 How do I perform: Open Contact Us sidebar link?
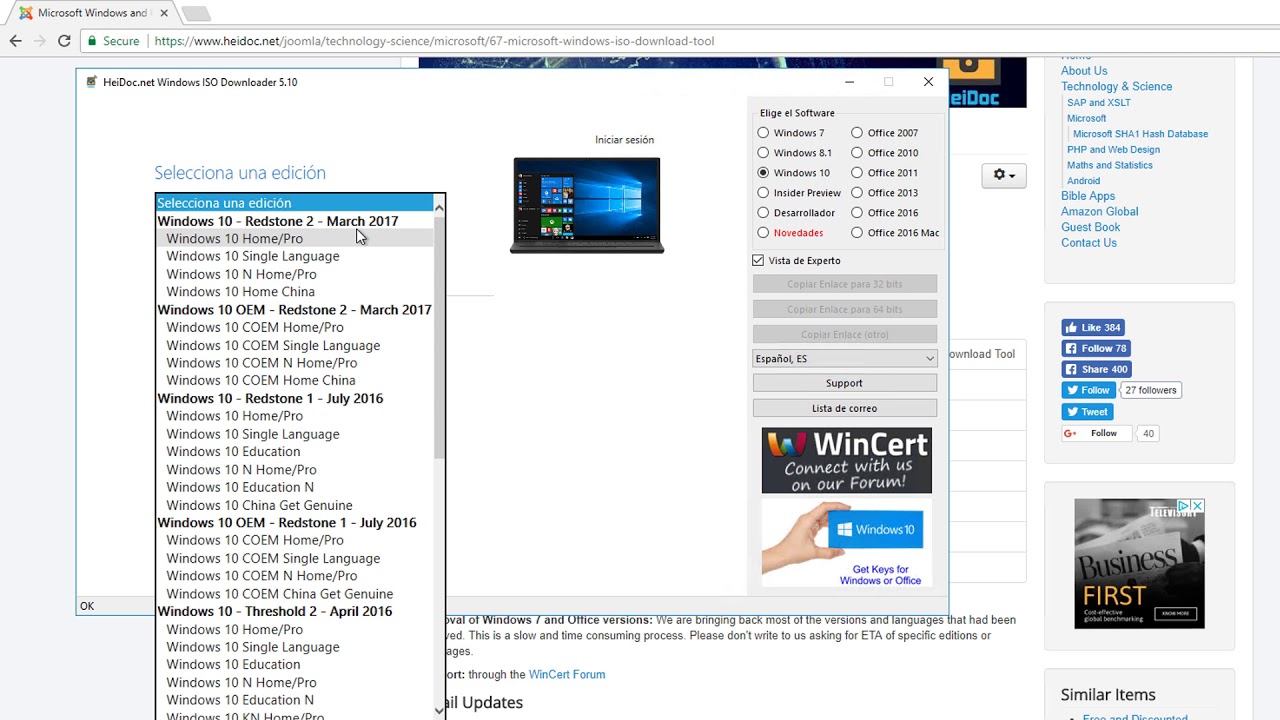(1089, 243)
